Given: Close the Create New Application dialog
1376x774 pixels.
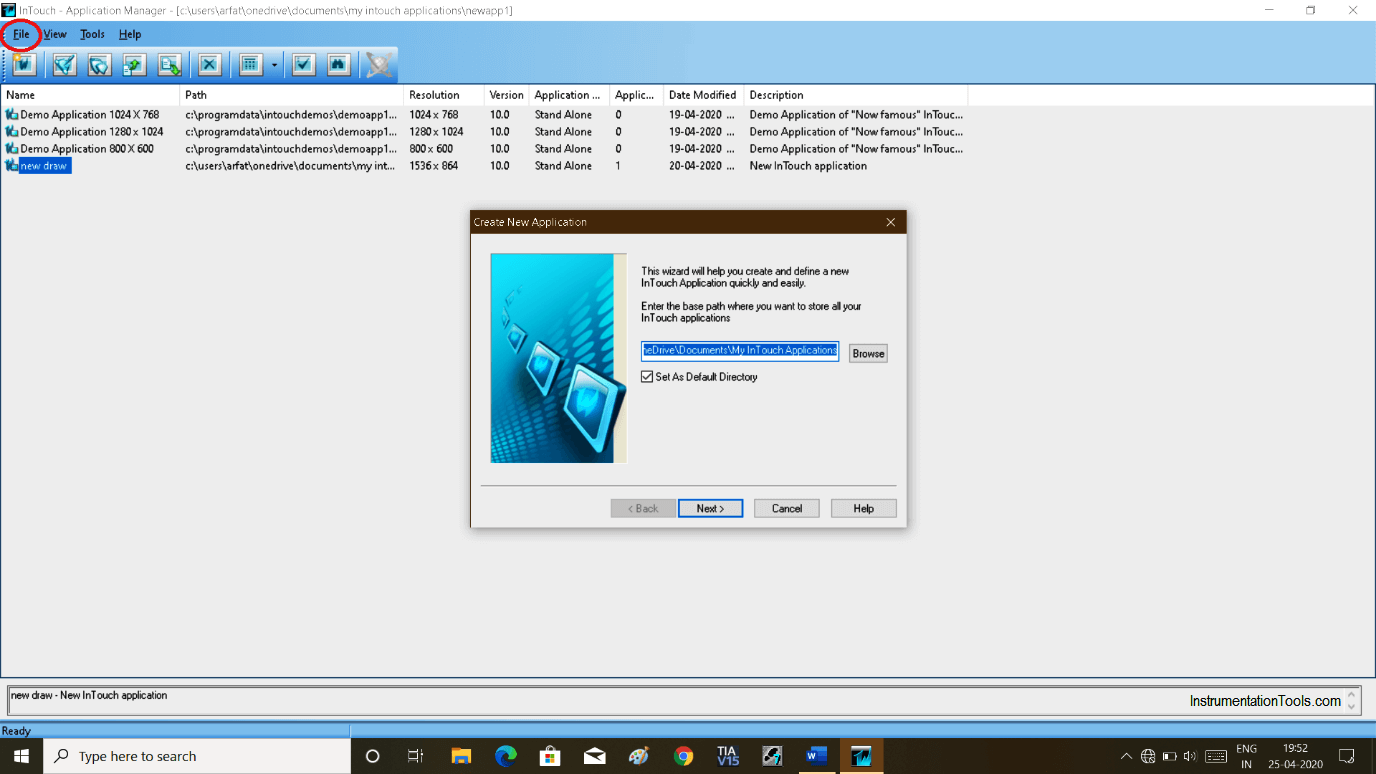Looking at the screenshot, I should 890,222.
